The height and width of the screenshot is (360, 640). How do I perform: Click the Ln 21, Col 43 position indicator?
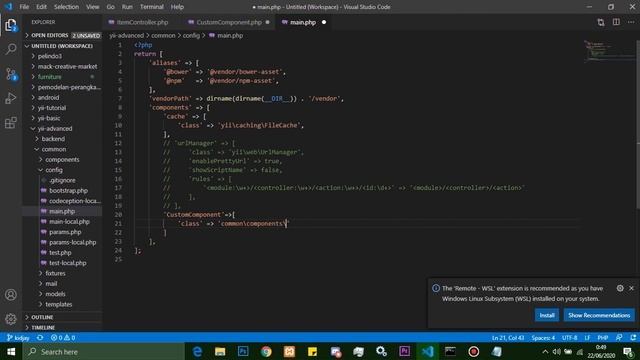point(508,338)
